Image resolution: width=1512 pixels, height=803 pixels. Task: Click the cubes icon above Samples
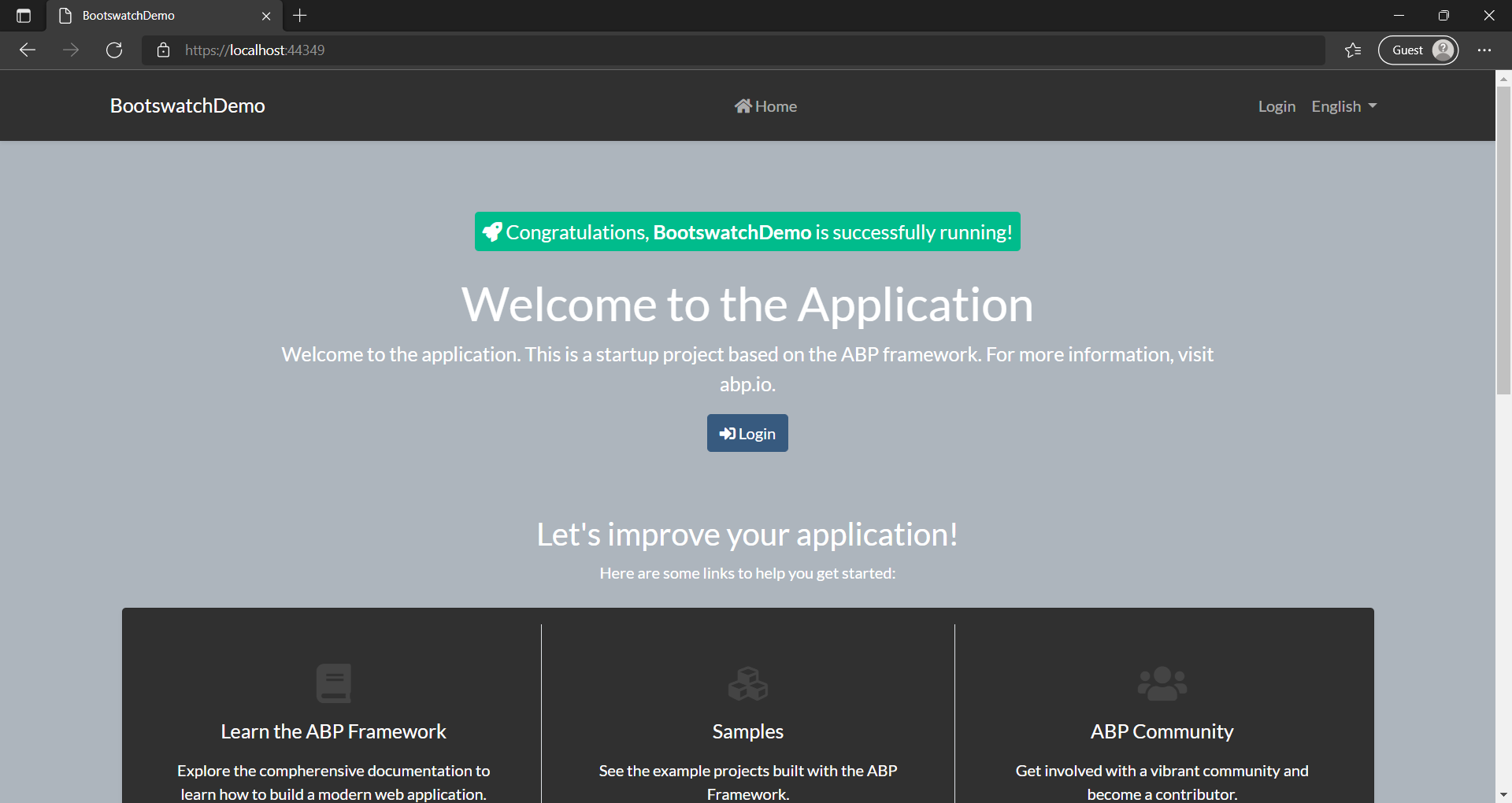pos(748,683)
